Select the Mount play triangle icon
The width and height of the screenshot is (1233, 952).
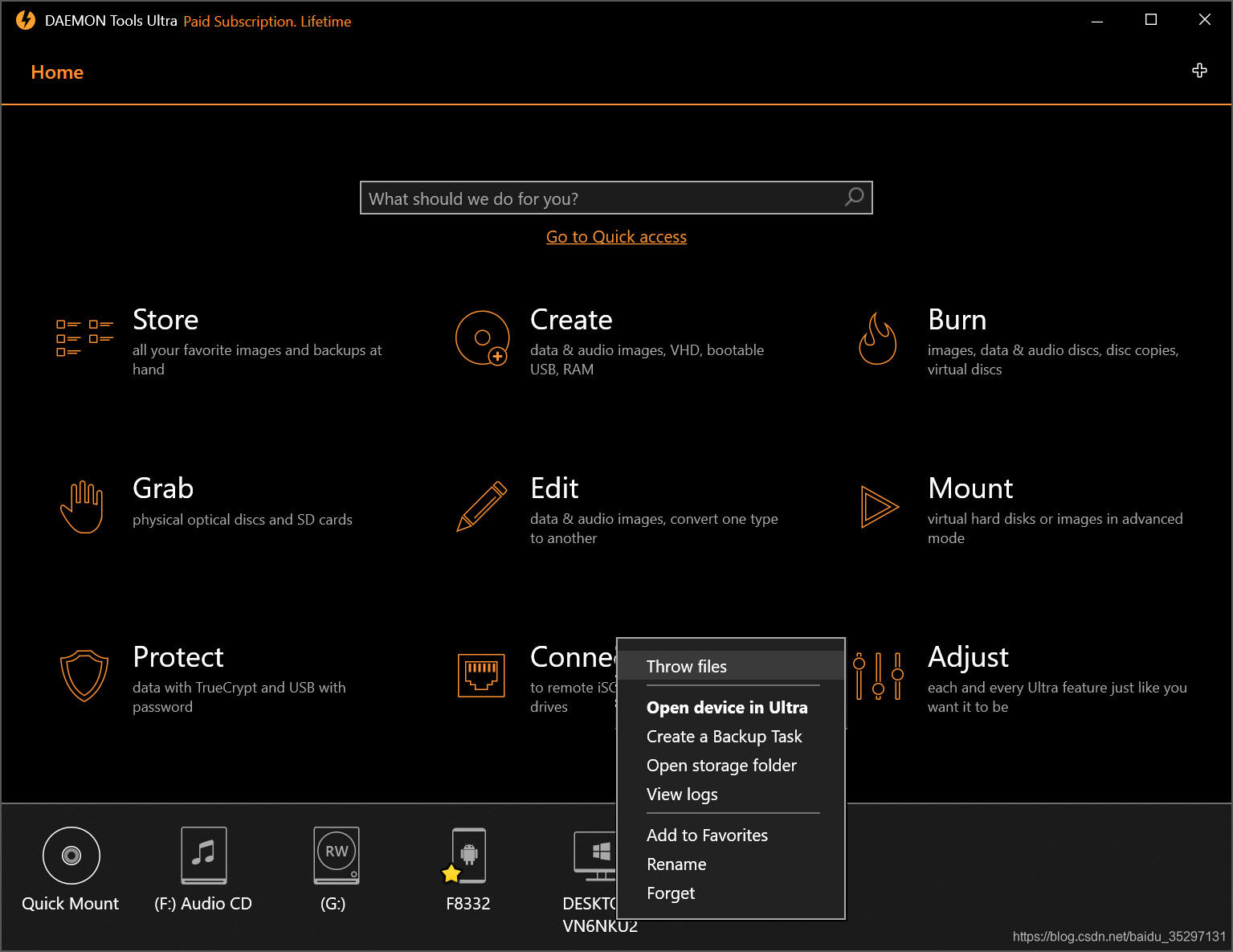click(x=879, y=506)
